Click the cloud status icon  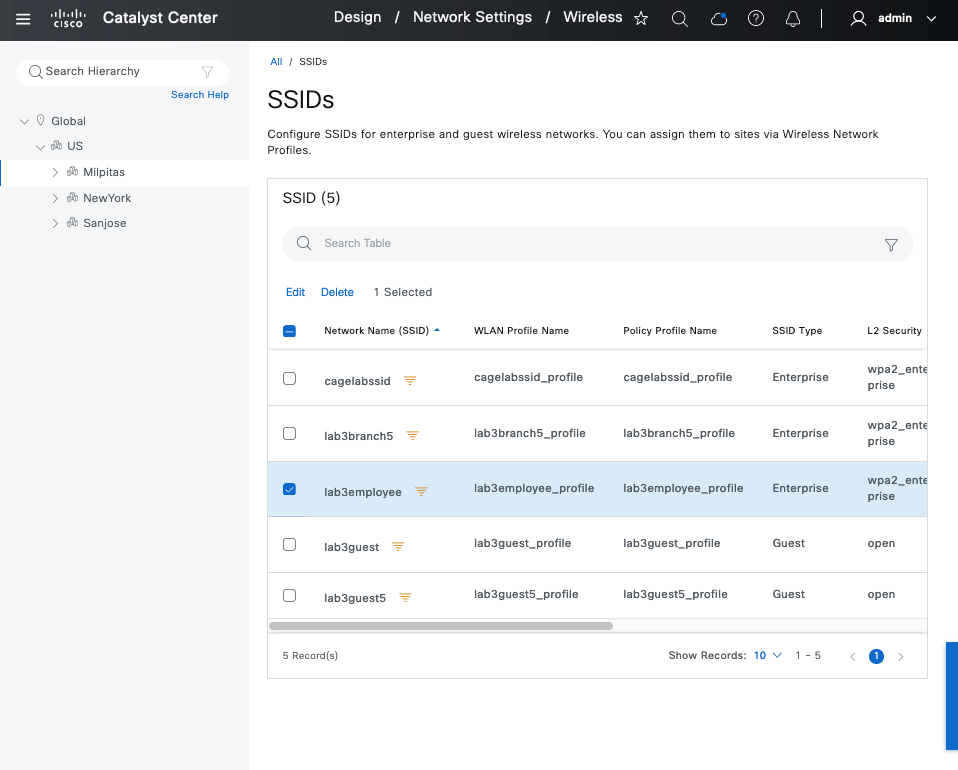point(718,19)
